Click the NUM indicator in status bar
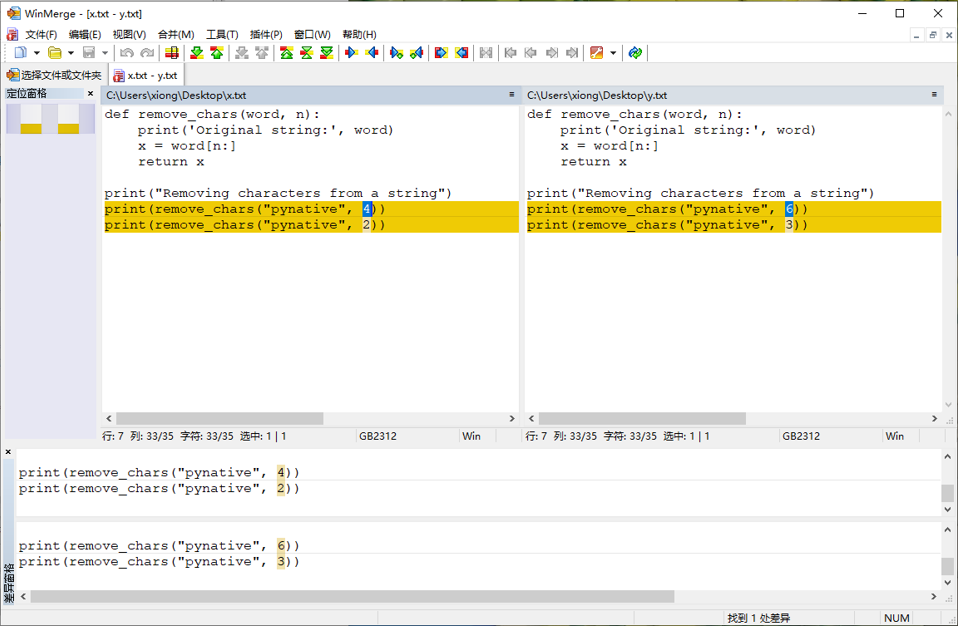The height and width of the screenshot is (626, 958). point(896,618)
